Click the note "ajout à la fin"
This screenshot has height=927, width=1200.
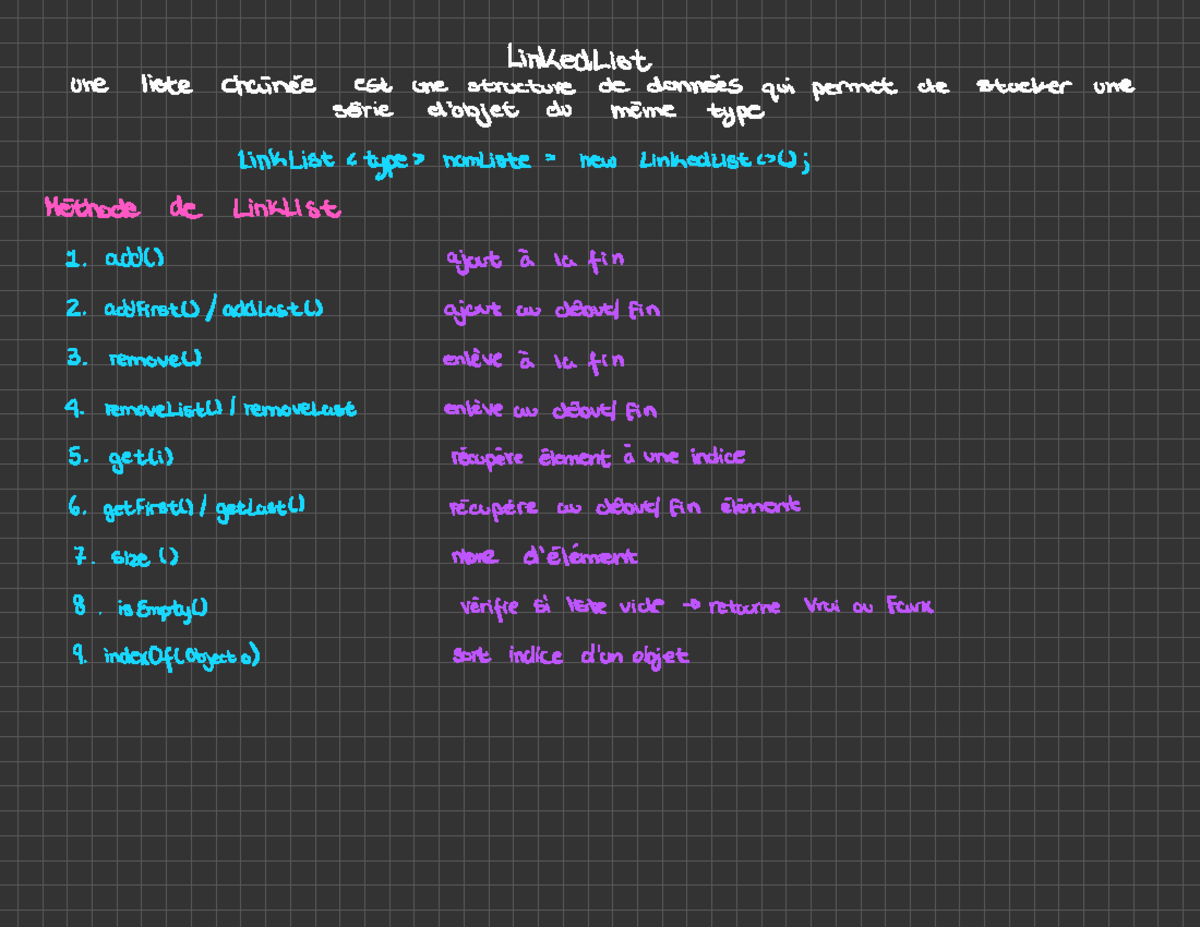coord(536,257)
